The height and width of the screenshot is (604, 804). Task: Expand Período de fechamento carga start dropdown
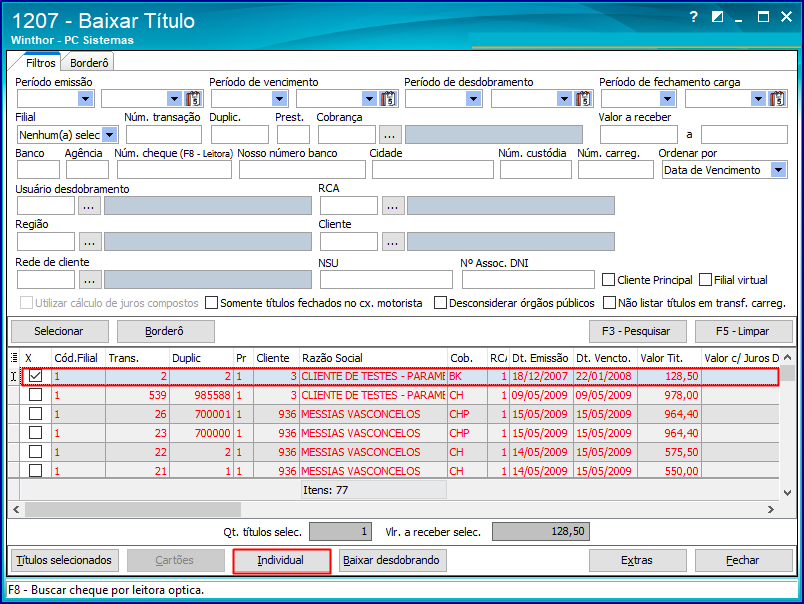pyautogui.click(x=667, y=98)
